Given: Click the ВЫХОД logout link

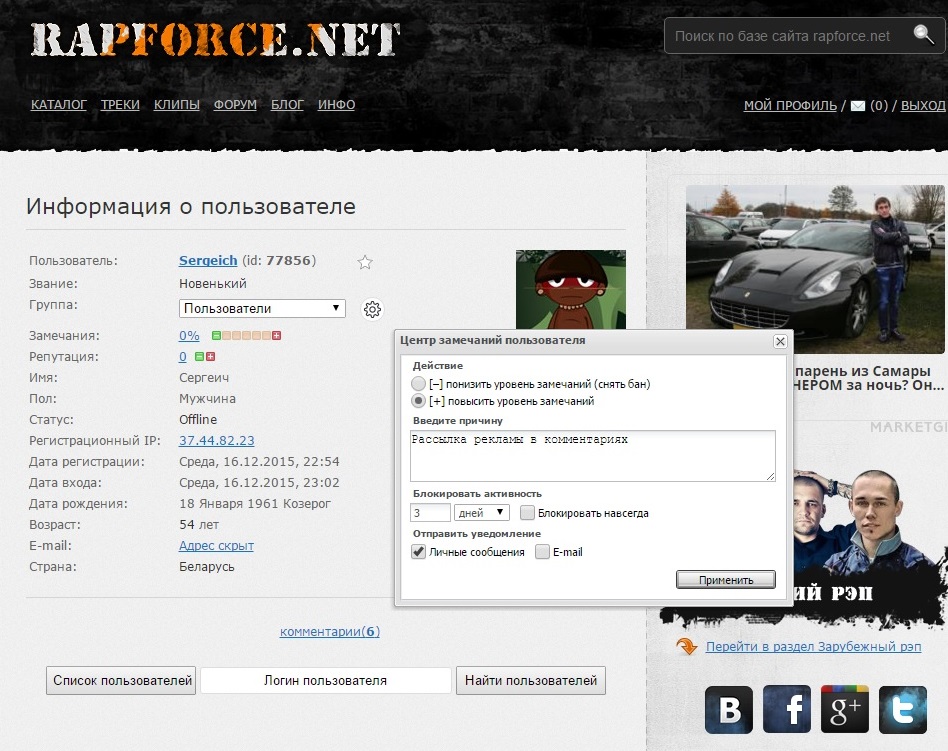Looking at the screenshot, I should (x=923, y=106).
